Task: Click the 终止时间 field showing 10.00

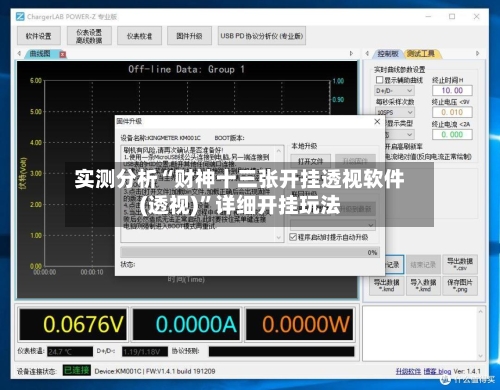Action: [x=452, y=91]
